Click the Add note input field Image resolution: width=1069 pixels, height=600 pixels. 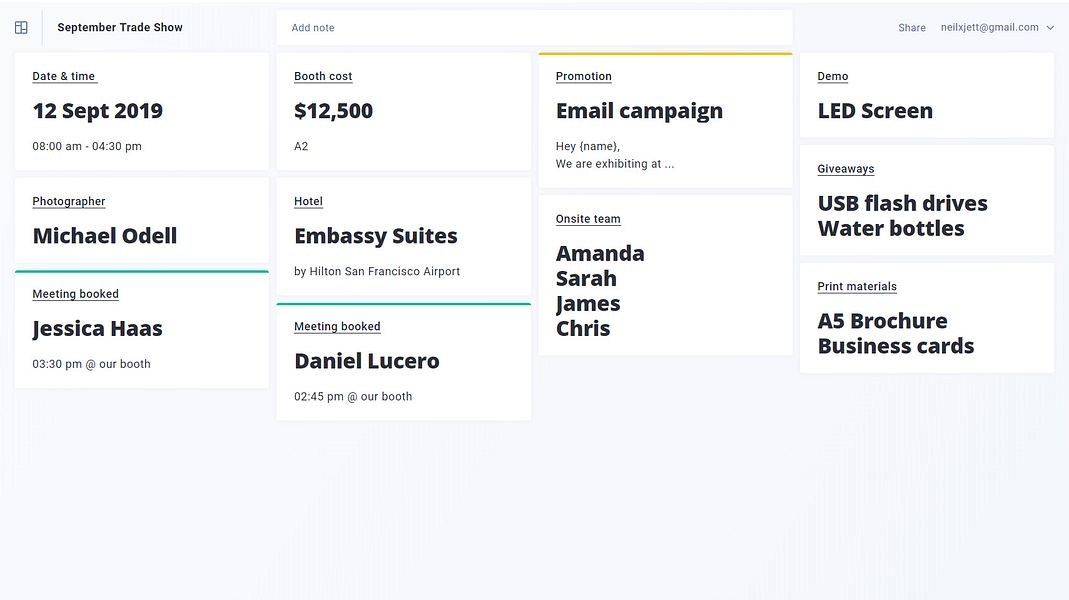click(534, 28)
